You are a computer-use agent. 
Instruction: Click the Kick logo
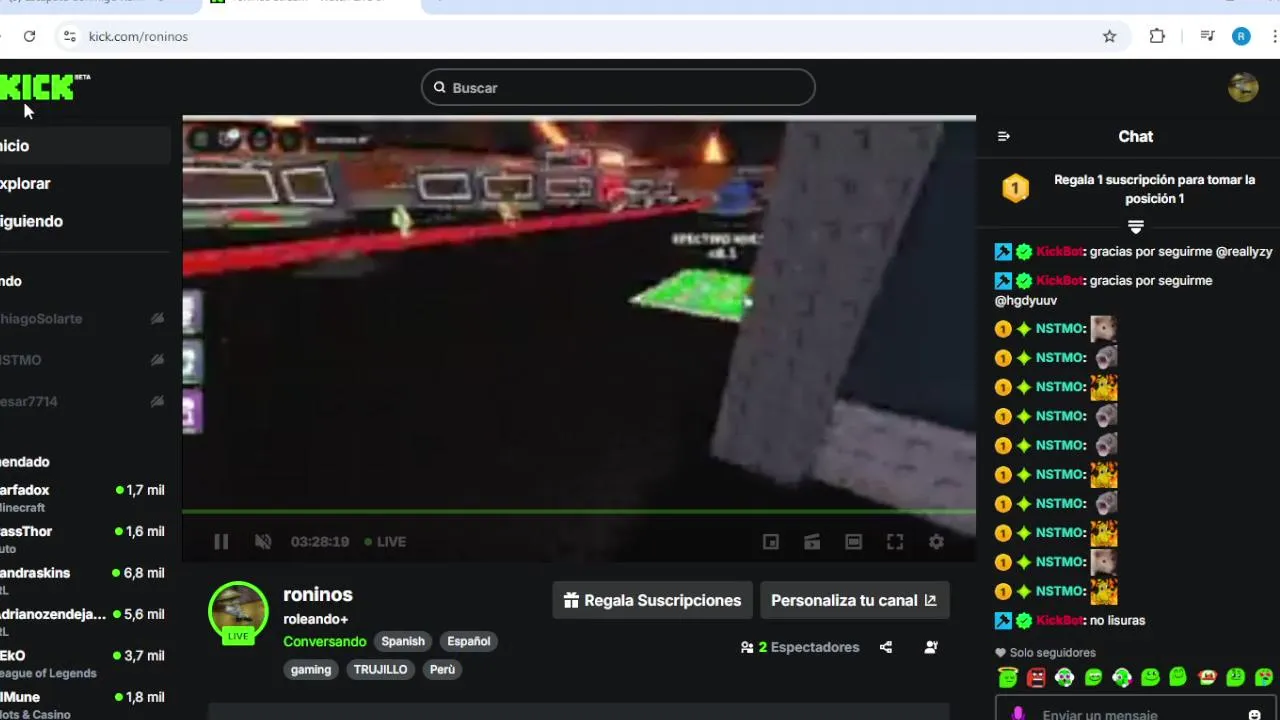[40, 87]
